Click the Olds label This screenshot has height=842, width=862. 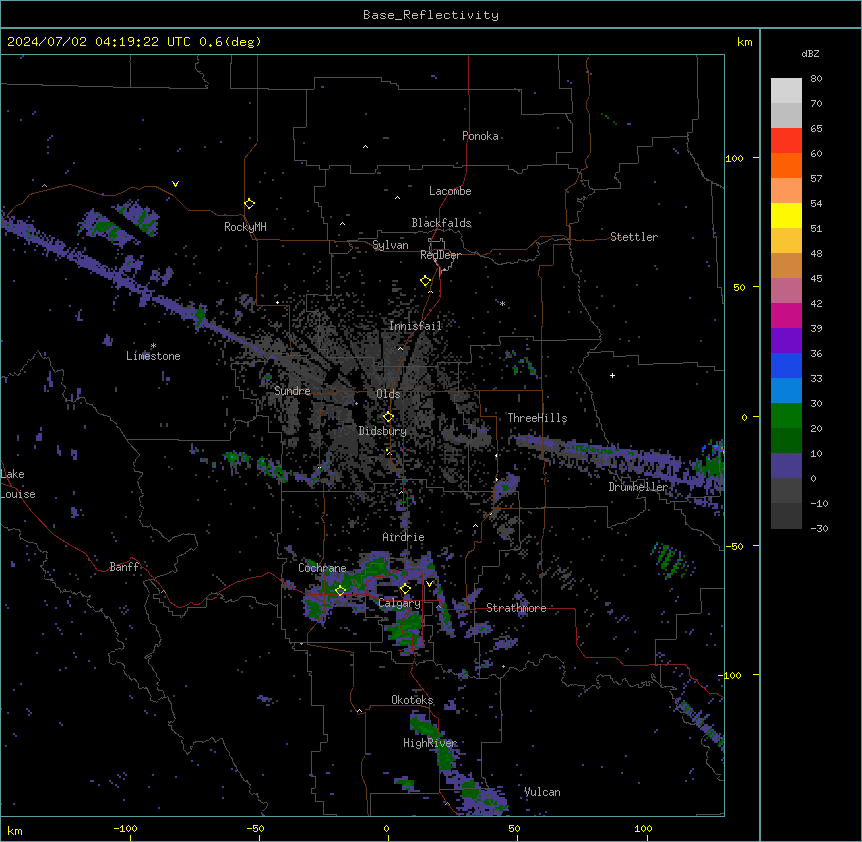point(388,394)
